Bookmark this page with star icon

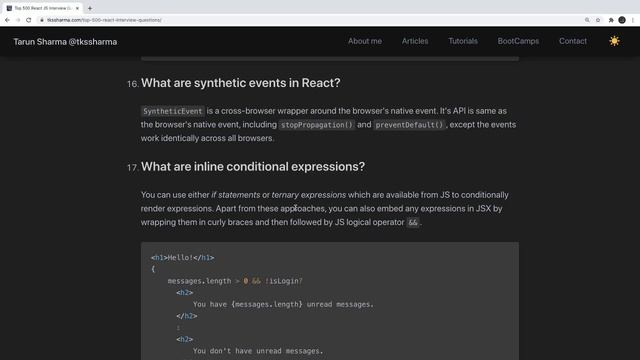[598, 20]
